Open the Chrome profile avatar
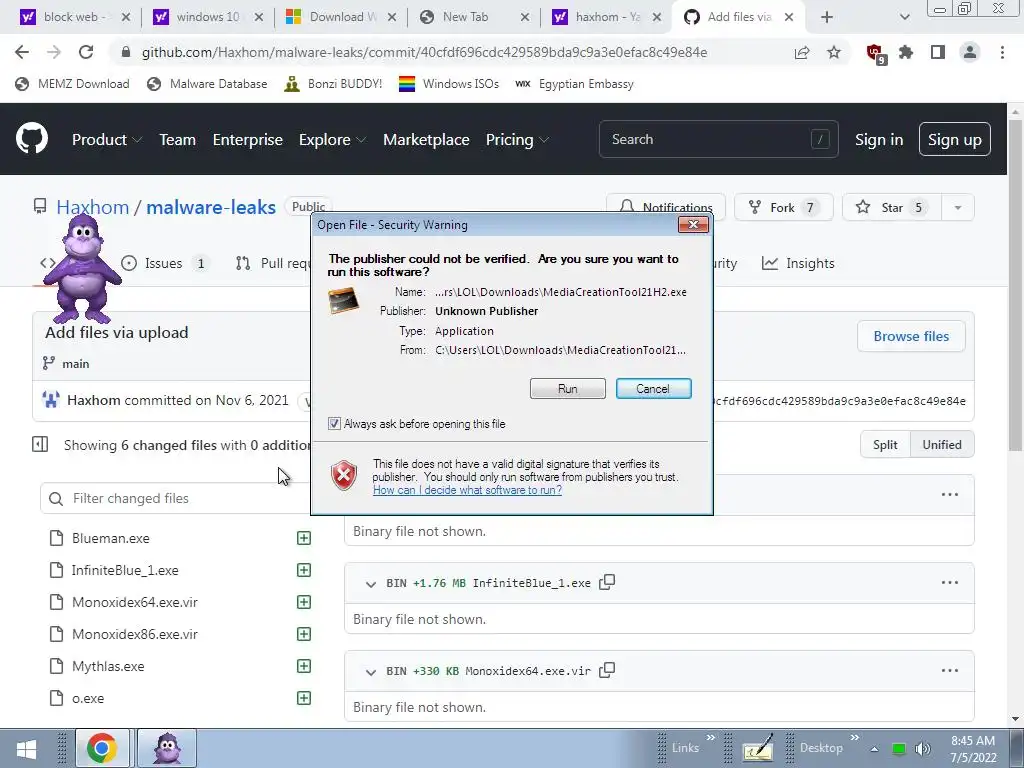This screenshot has width=1024, height=768. point(970,52)
